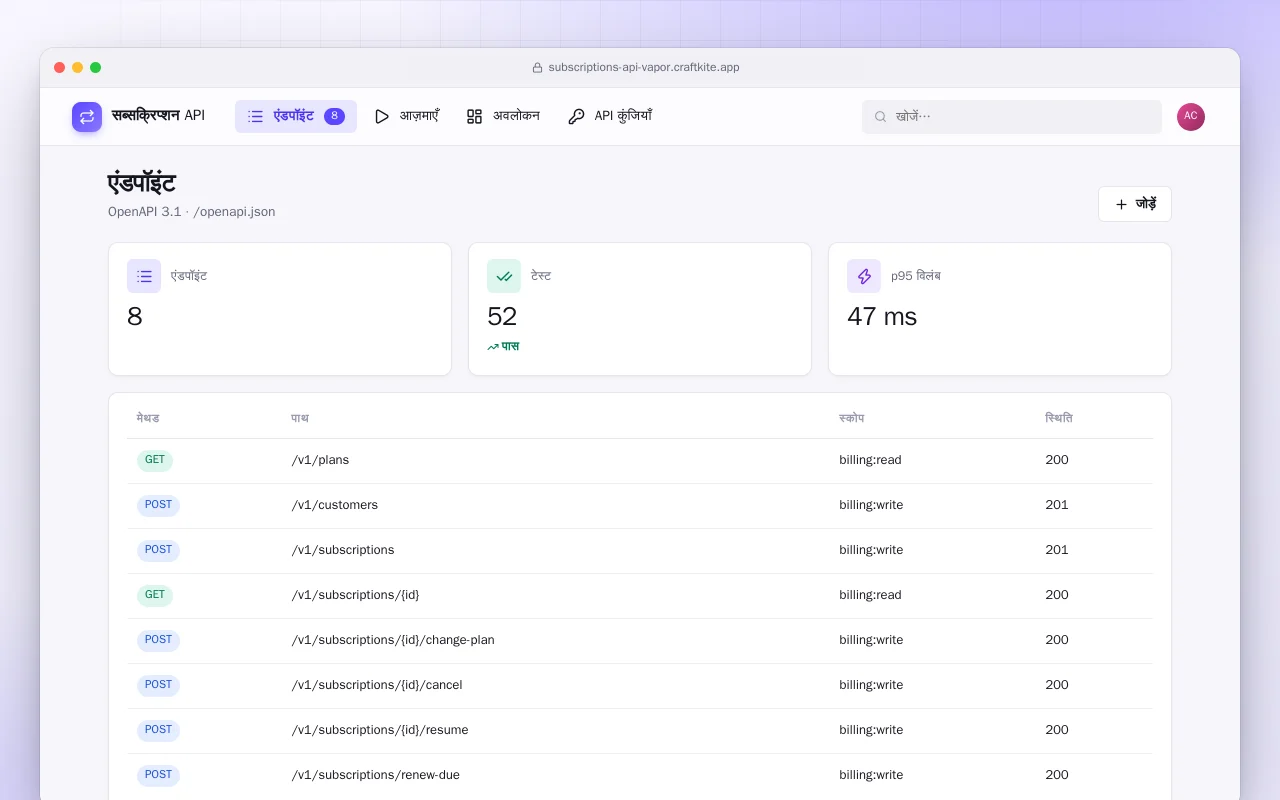Select the /v1/subscriptions/{id}/resume path
Viewport: 1280px width, 800px height.
click(x=380, y=730)
